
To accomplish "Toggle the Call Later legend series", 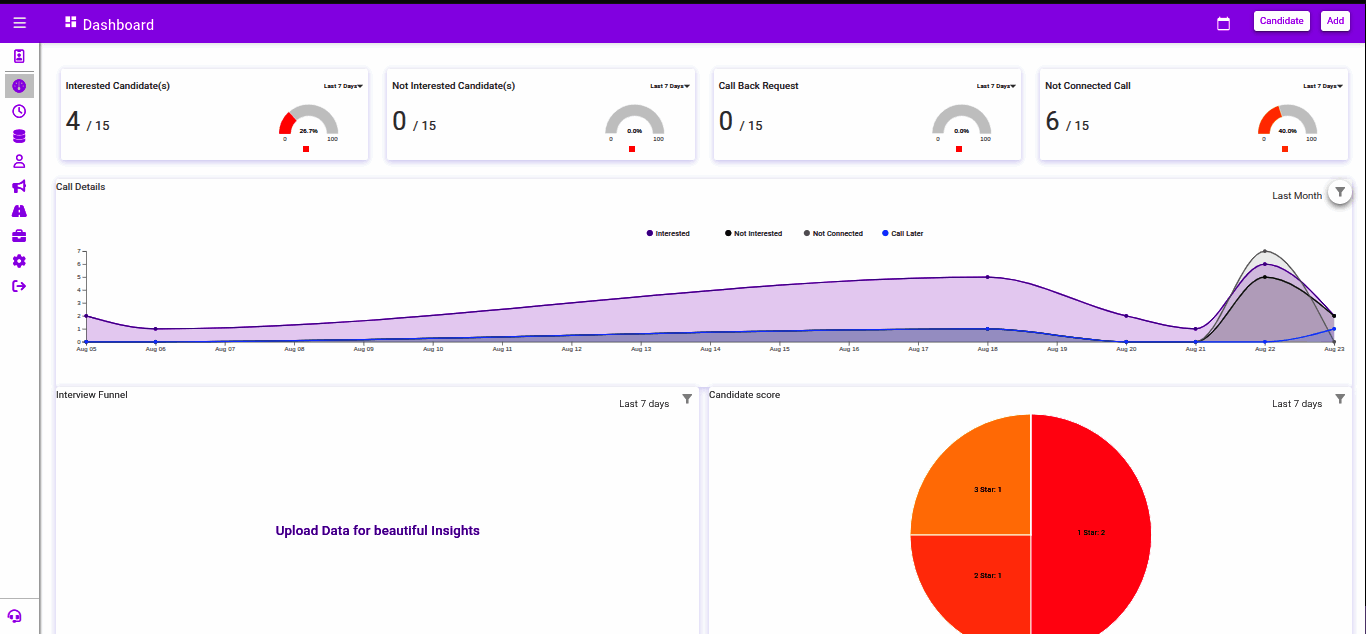I will (x=902, y=233).
